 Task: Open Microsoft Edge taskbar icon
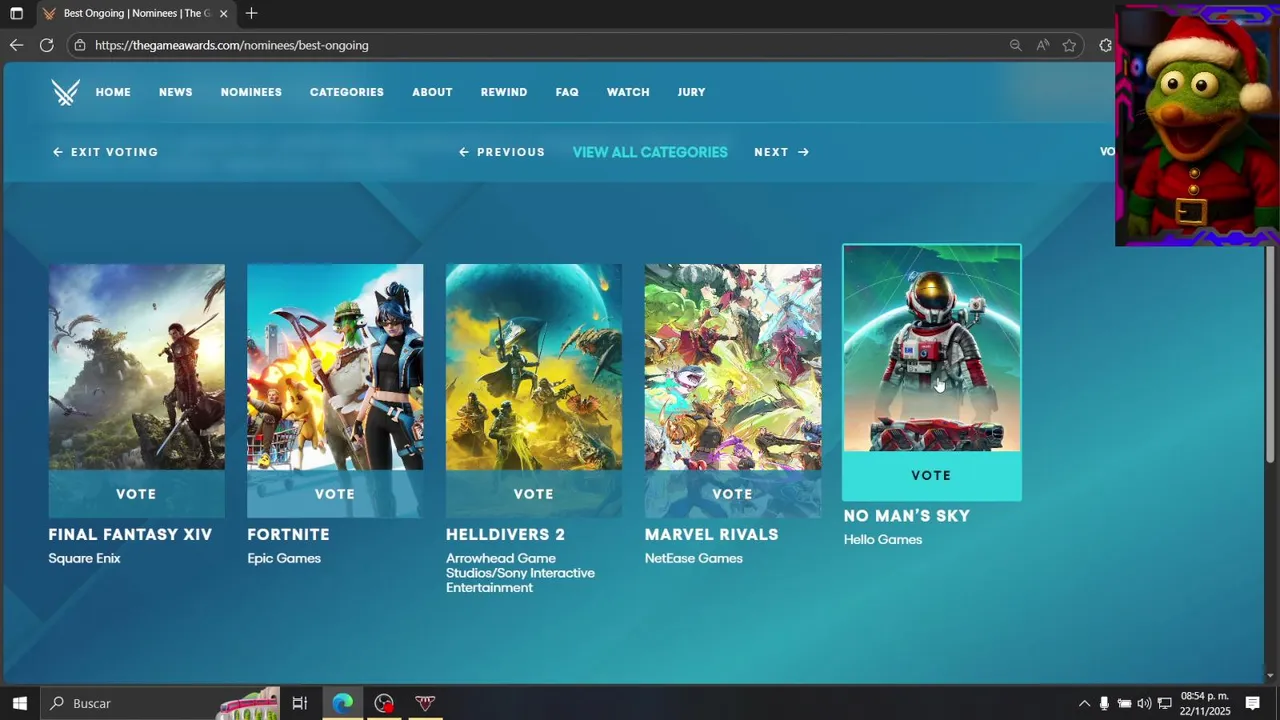pos(343,703)
